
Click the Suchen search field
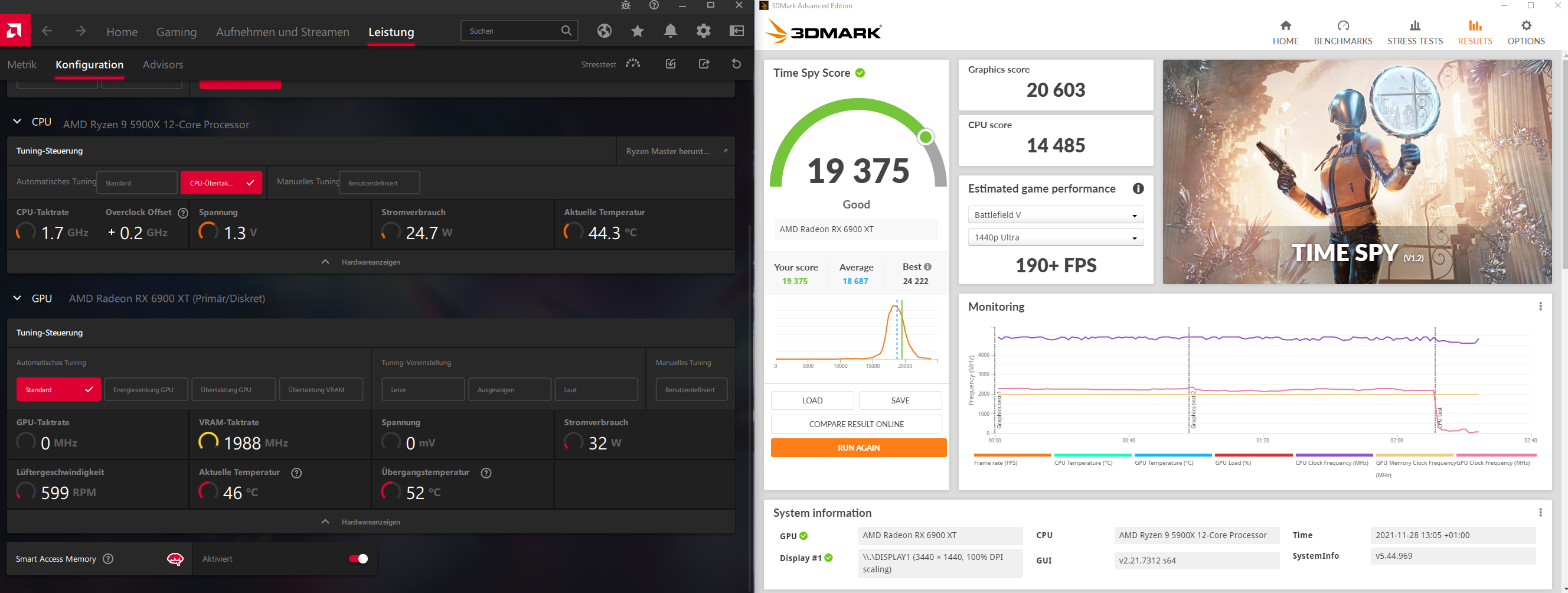(x=519, y=31)
